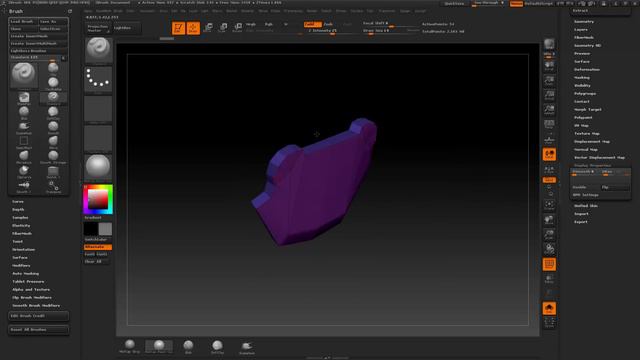Open Transform menu
Screen dimensions: 640x360
[387, 11]
